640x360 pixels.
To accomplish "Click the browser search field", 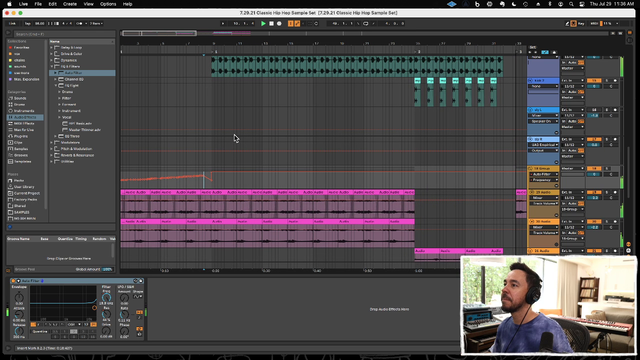I will (63, 34).
